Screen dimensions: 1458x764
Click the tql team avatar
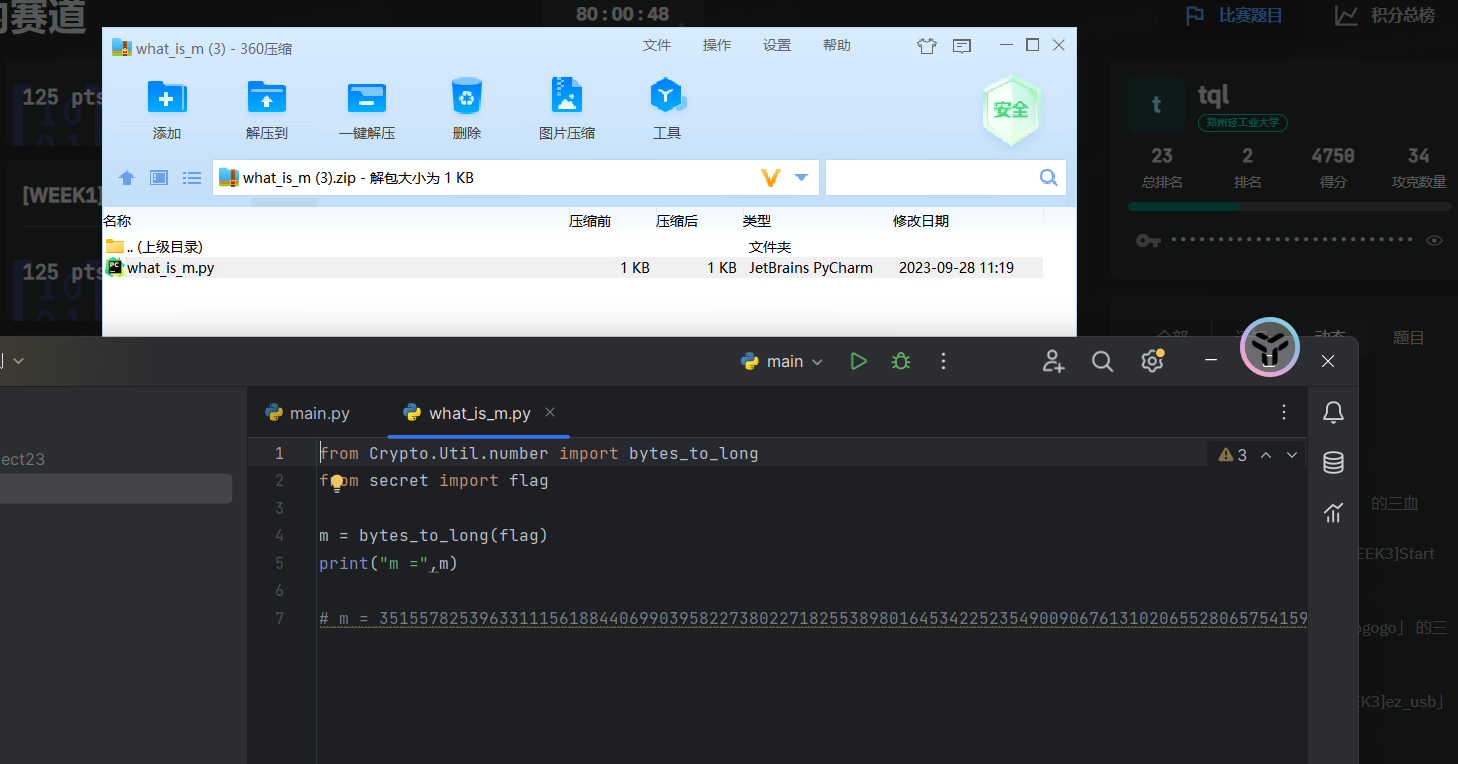point(1156,105)
